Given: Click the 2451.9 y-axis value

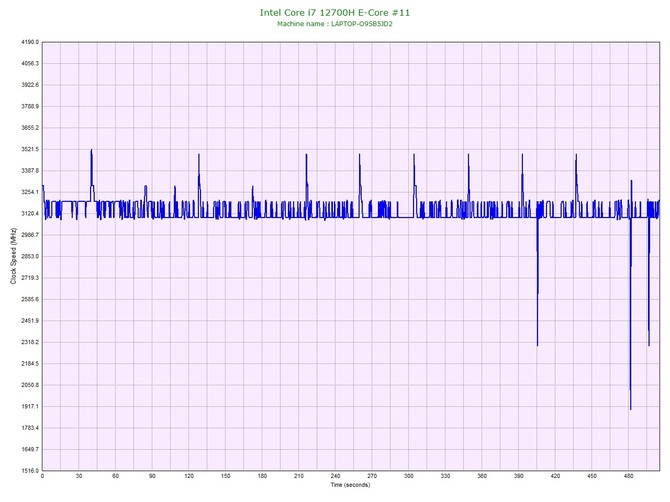Looking at the screenshot, I should 30,321.
